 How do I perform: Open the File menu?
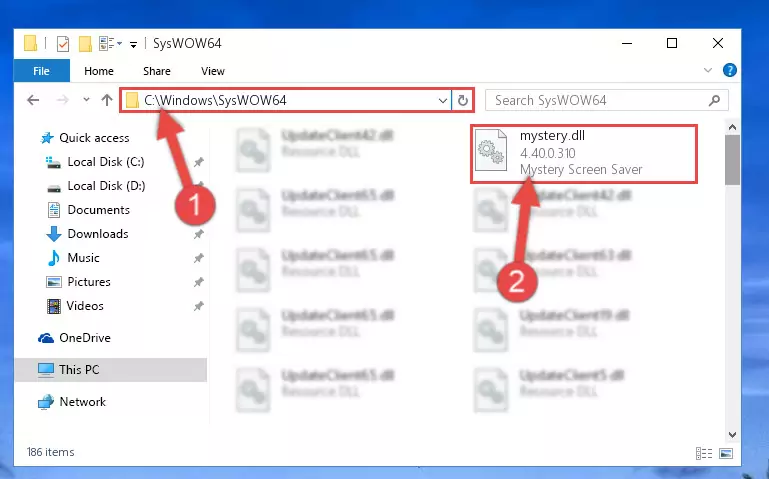pos(42,71)
